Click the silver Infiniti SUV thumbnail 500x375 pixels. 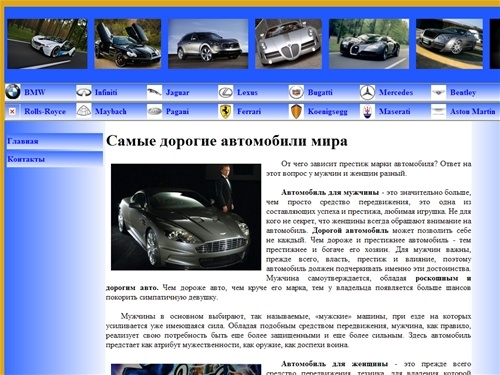pos(208,44)
